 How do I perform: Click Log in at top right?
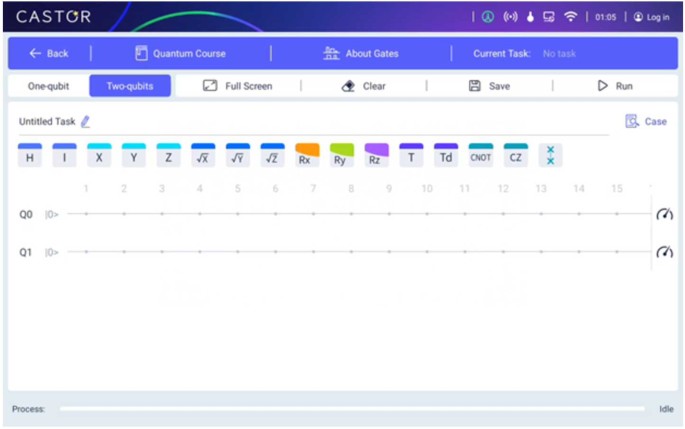(651, 17)
